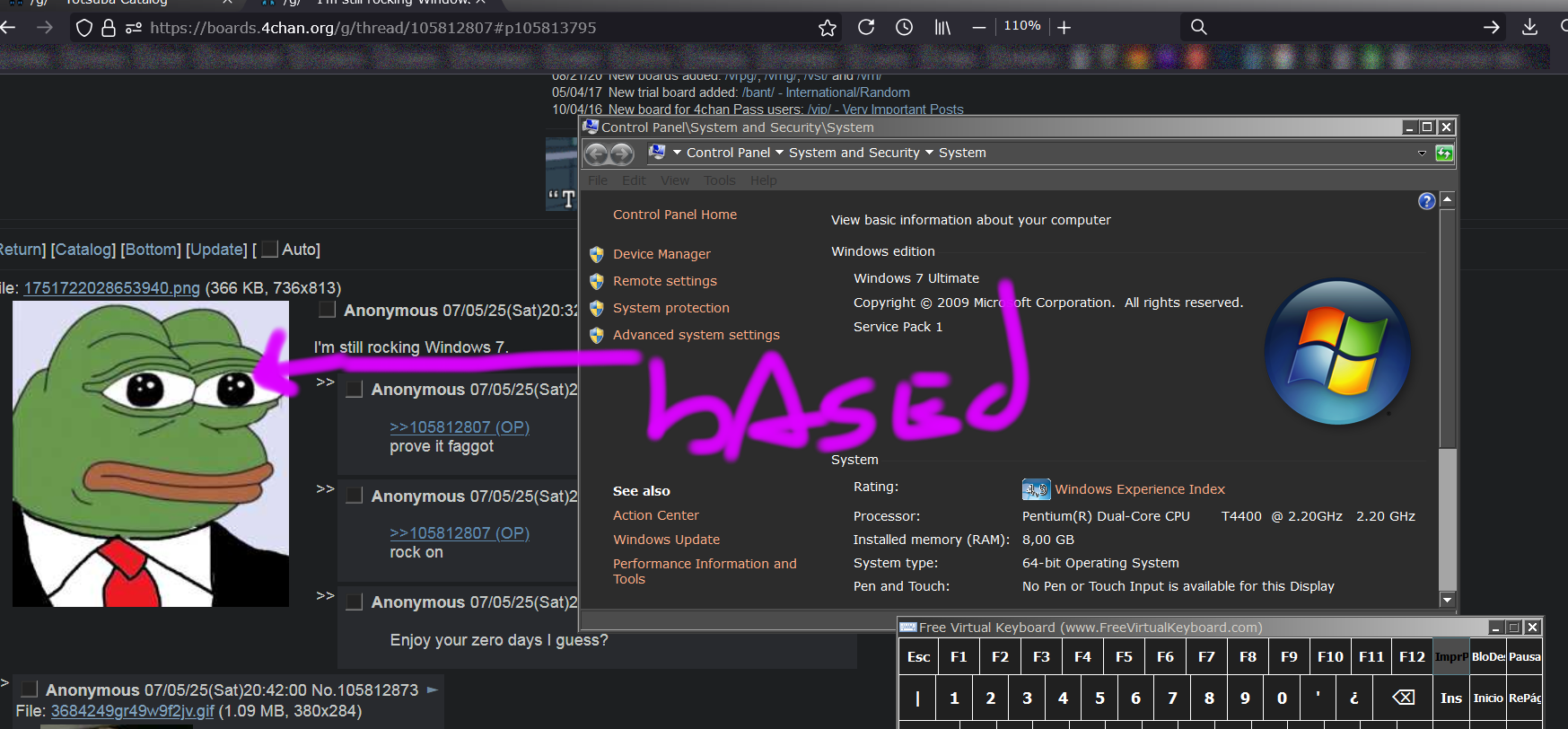The height and width of the screenshot is (729, 1568).
Task: Toggle the Auto update checkbox
Action: (x=269, y=249)
